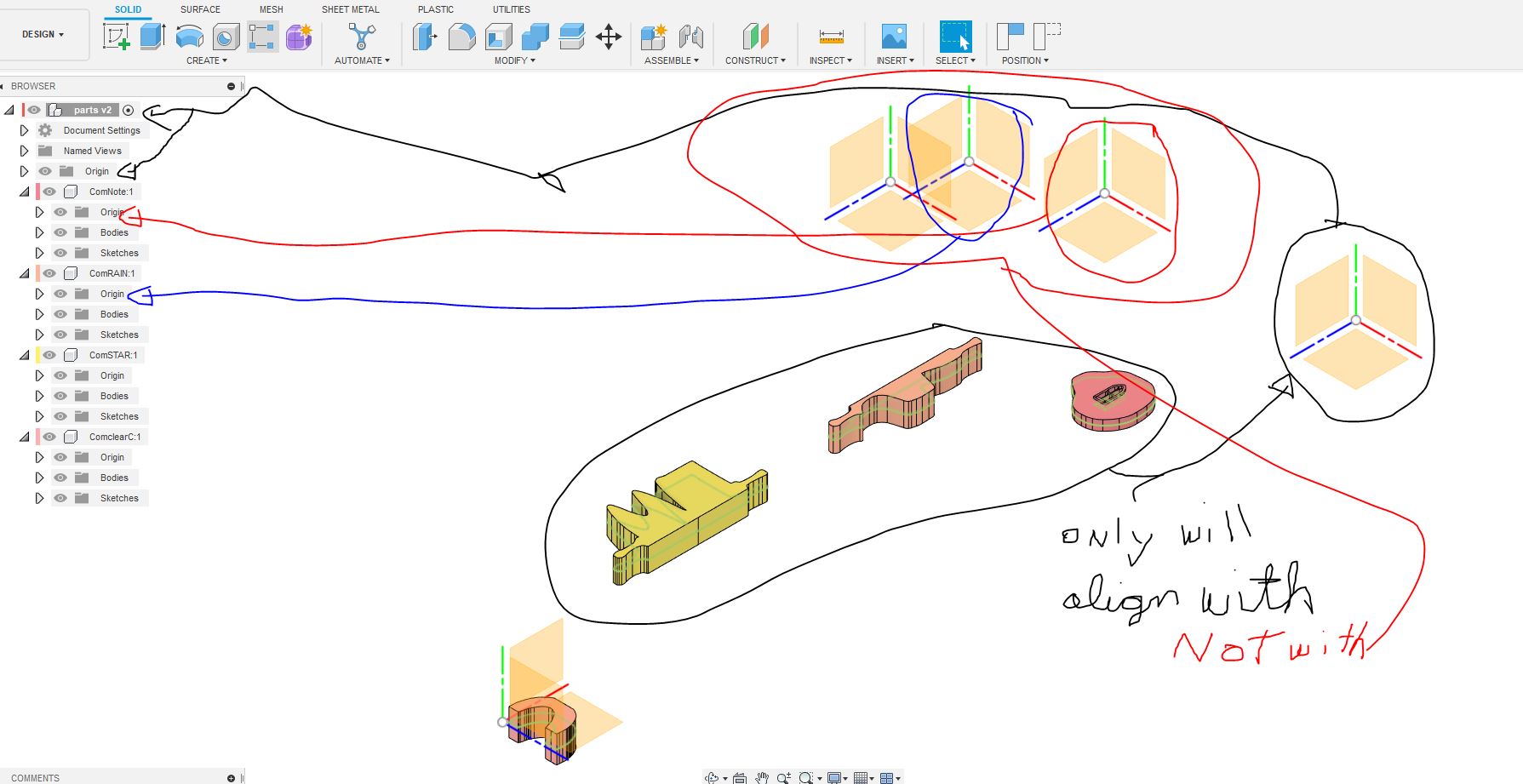Image resolution: width=1523 pixels, height=784 pixels.
Task: Toggle visibility of ComRAIN:1
Action: (x=49, y=273)
